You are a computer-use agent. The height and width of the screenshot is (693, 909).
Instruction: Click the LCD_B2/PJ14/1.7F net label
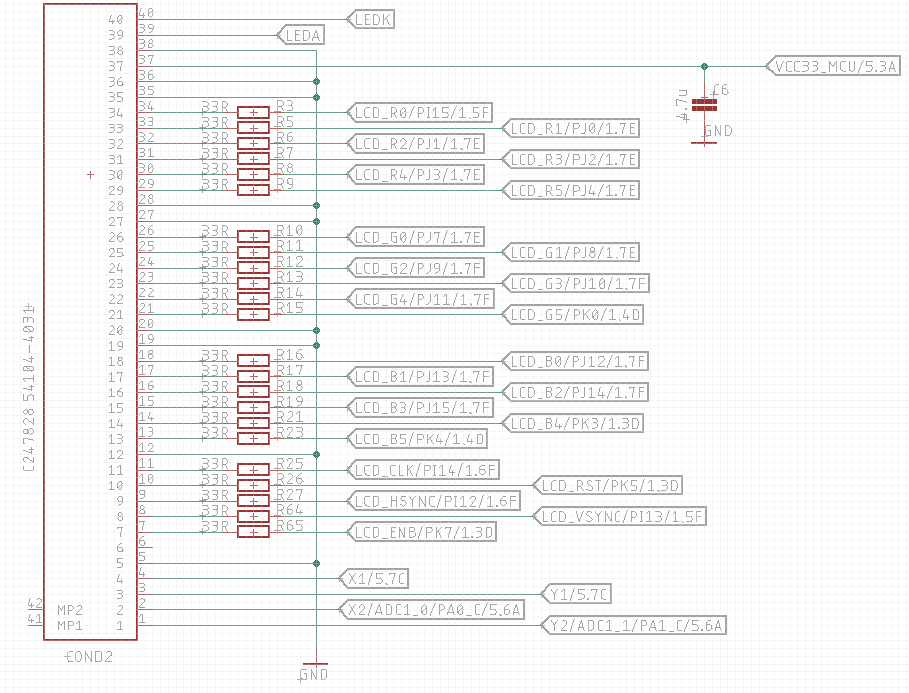coord(575,393)
